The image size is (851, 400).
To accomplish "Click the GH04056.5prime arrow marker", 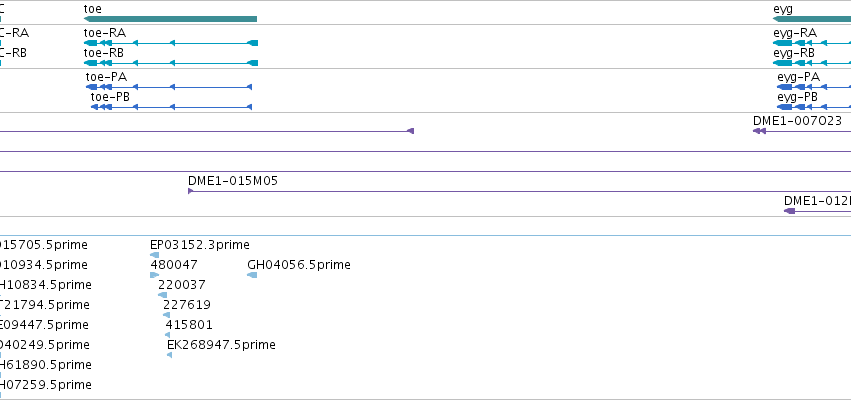I will click(252, 275).
